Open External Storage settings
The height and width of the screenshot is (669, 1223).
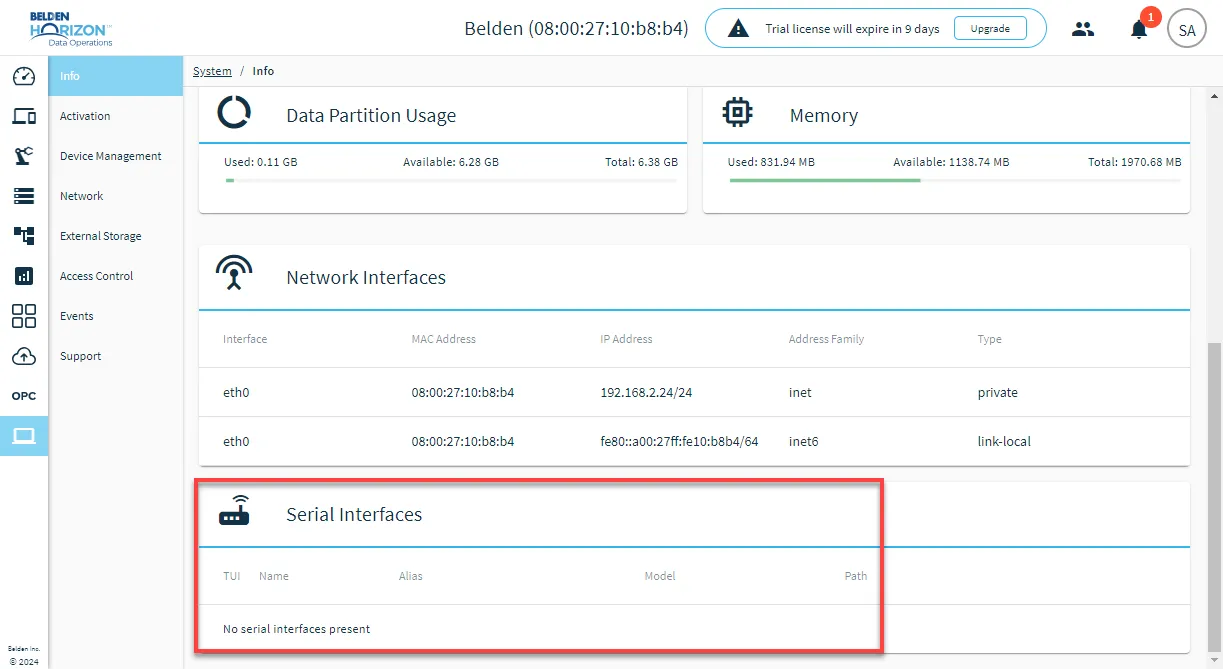coord(116,236)
